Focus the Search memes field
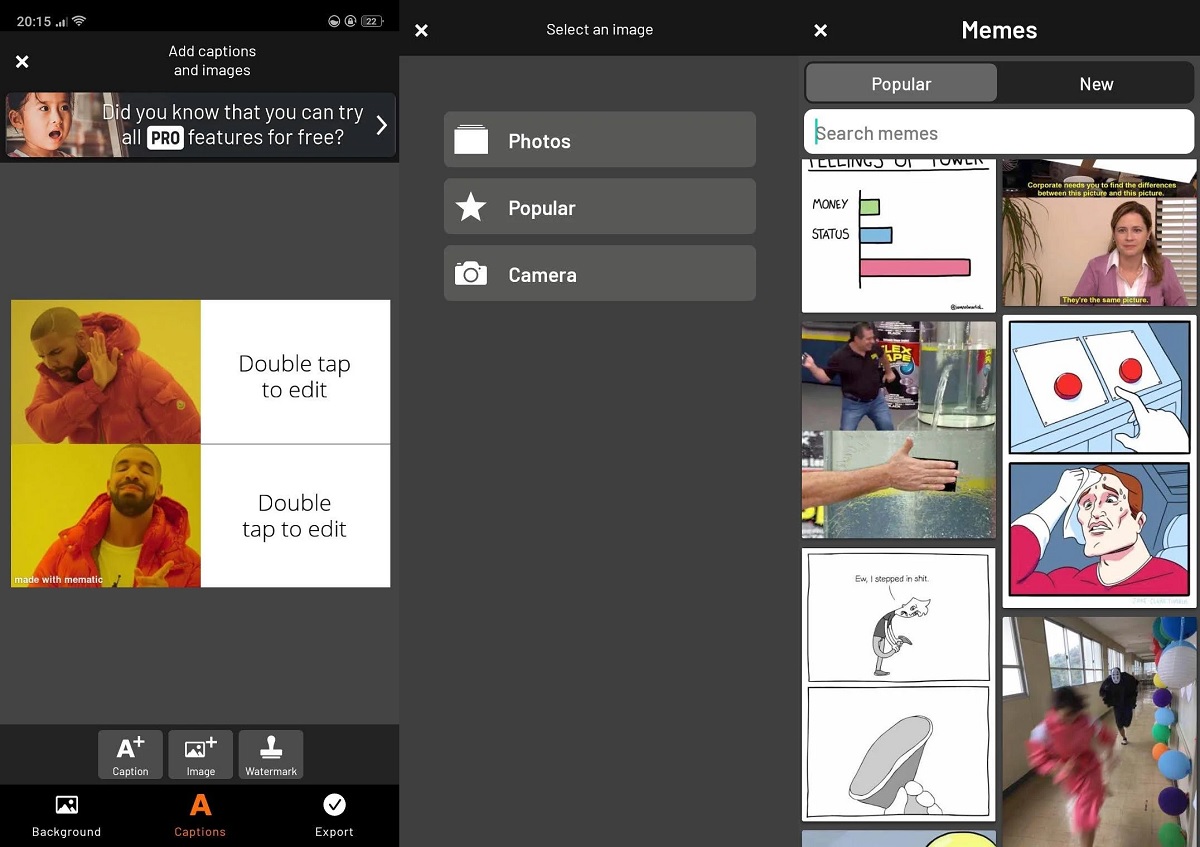Viewport: 1200px width, 847px height. [999, 132]
